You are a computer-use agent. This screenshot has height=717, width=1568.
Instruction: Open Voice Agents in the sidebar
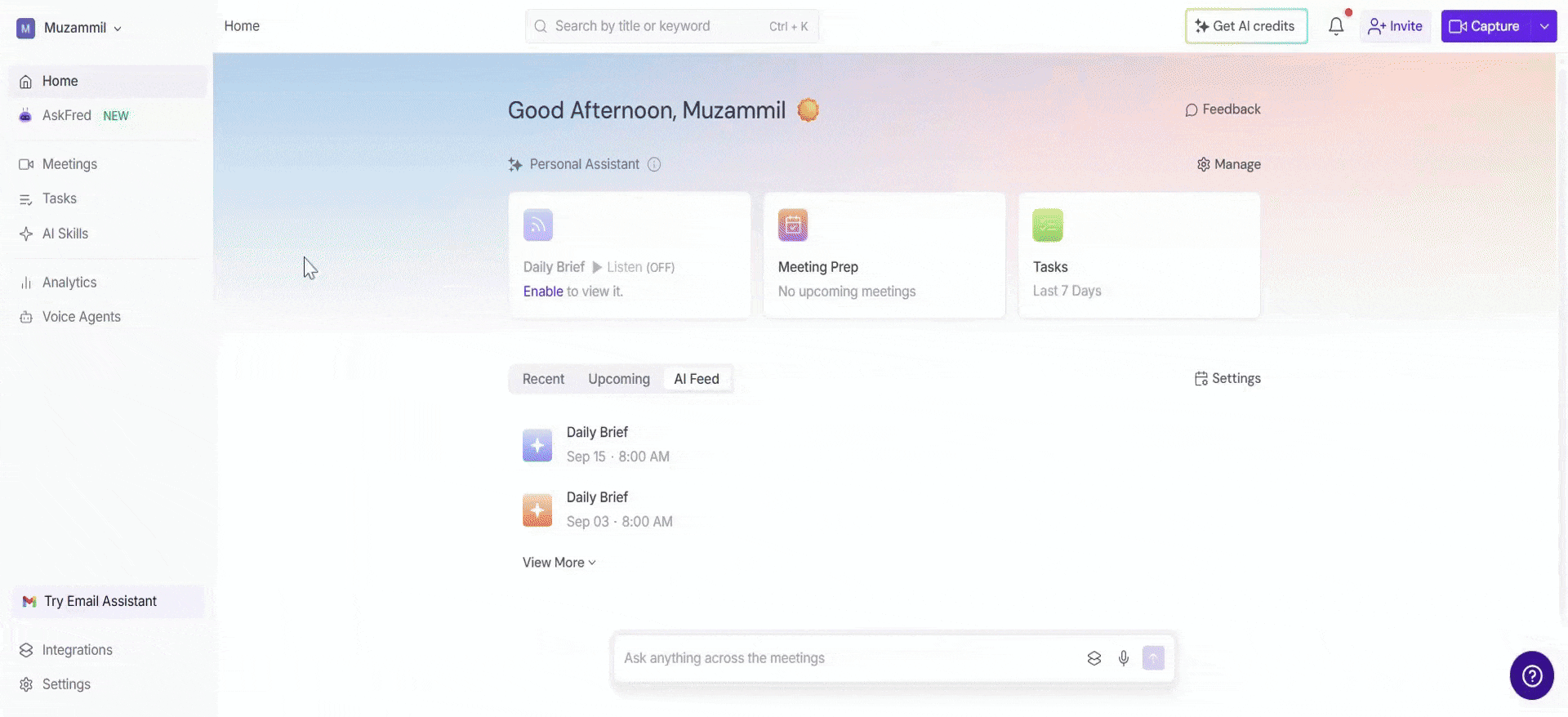pyautogui.click(x=108, y=317)
